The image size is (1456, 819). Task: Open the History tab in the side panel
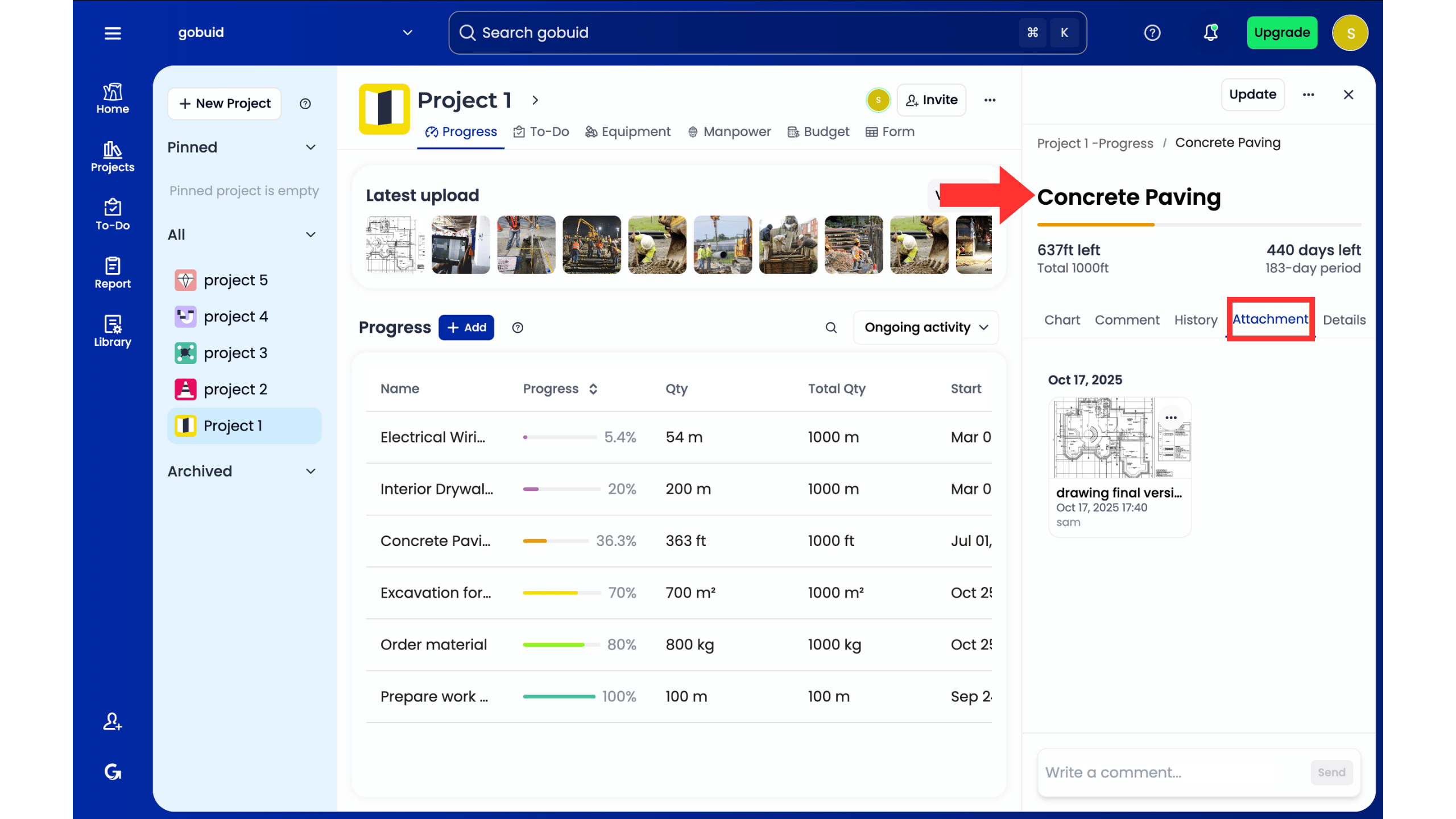[1196, 320]
